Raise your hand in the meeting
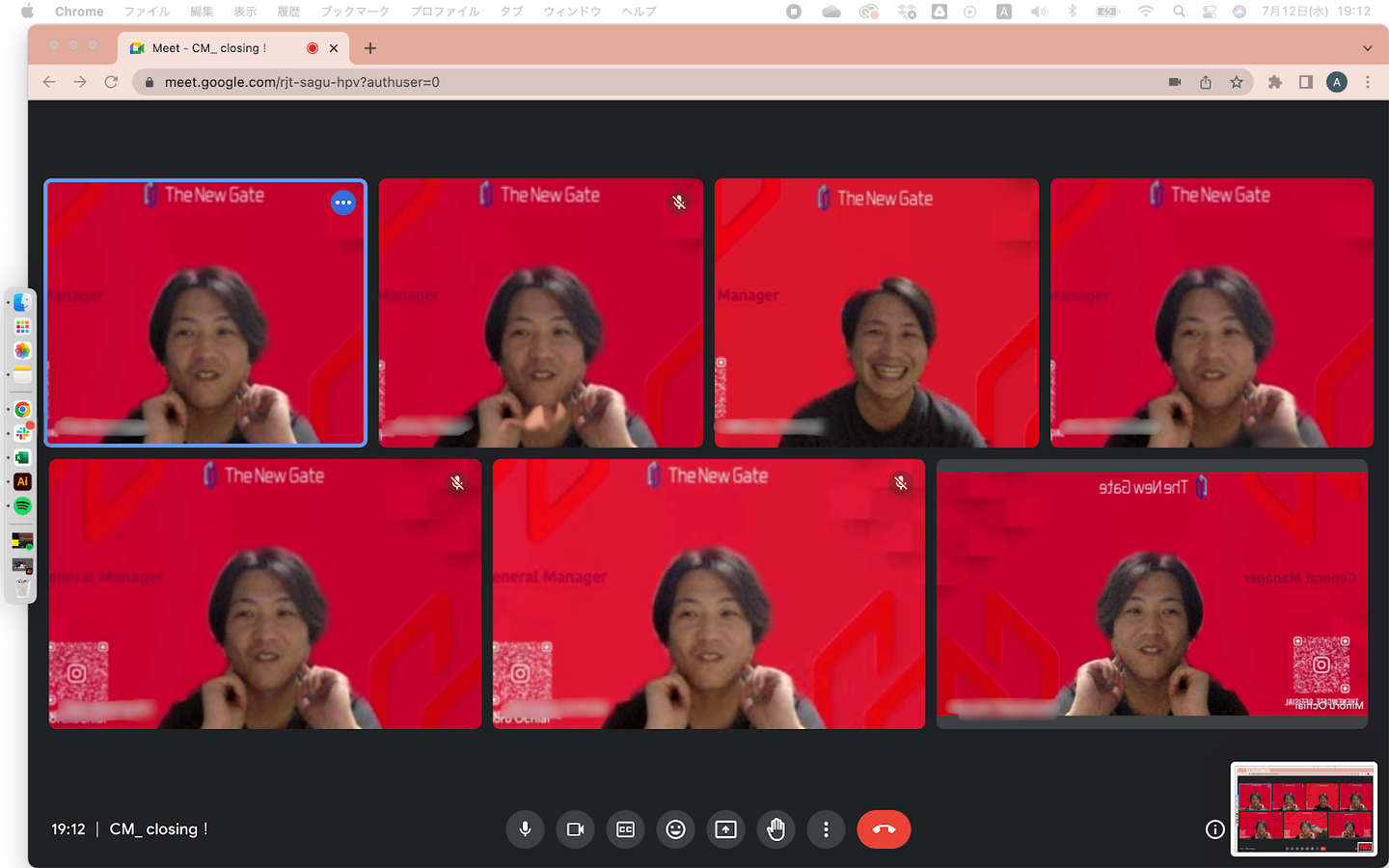Screen dimensions: 1389x868 point(776,829)
